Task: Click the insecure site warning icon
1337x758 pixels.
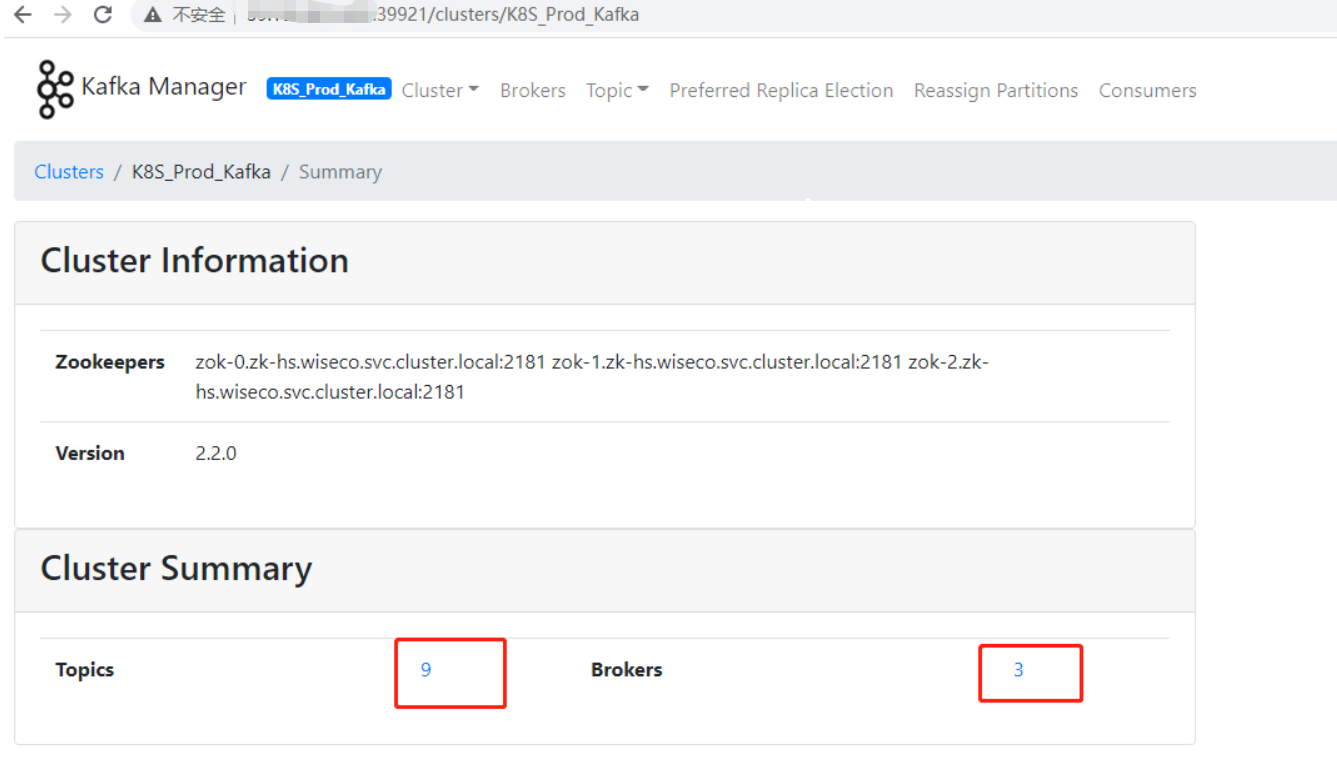Action: (x=153, y=15)
